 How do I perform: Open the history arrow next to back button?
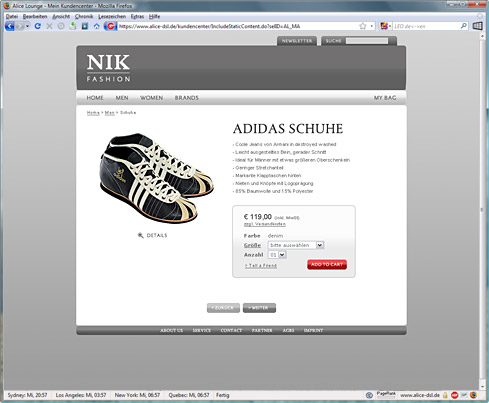pos(28,26)
